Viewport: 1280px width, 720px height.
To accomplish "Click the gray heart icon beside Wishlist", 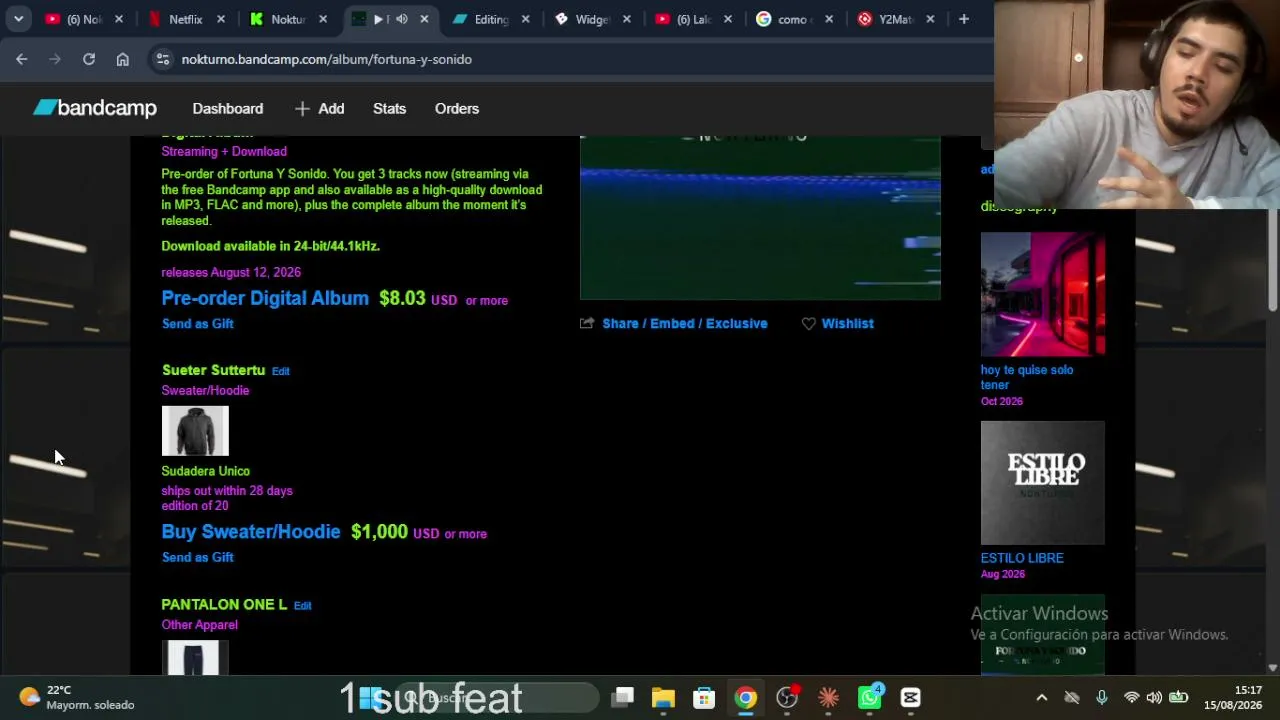I will [x=808, y=324].
